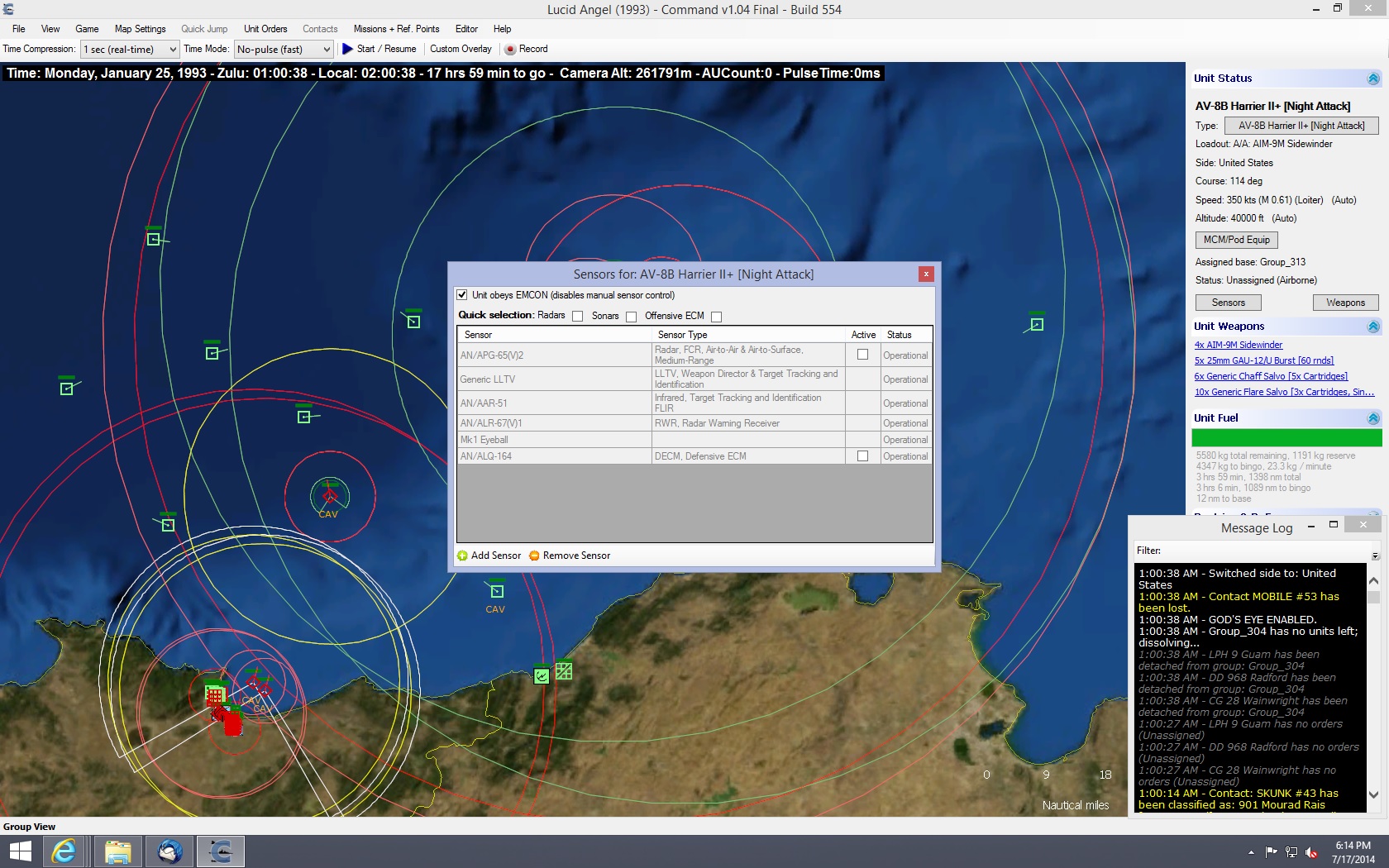
Task: Open Internet Explorer from the taskbar
Action: point(64,851)
